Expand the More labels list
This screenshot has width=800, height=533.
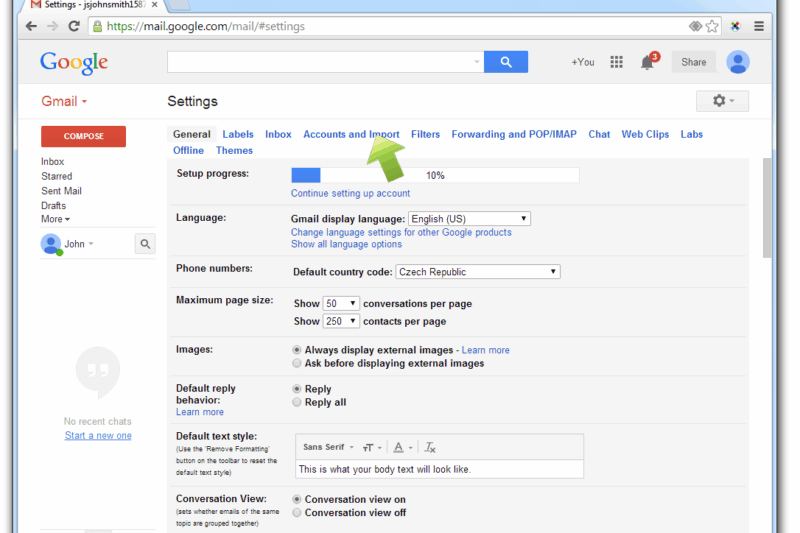point(55,219)
